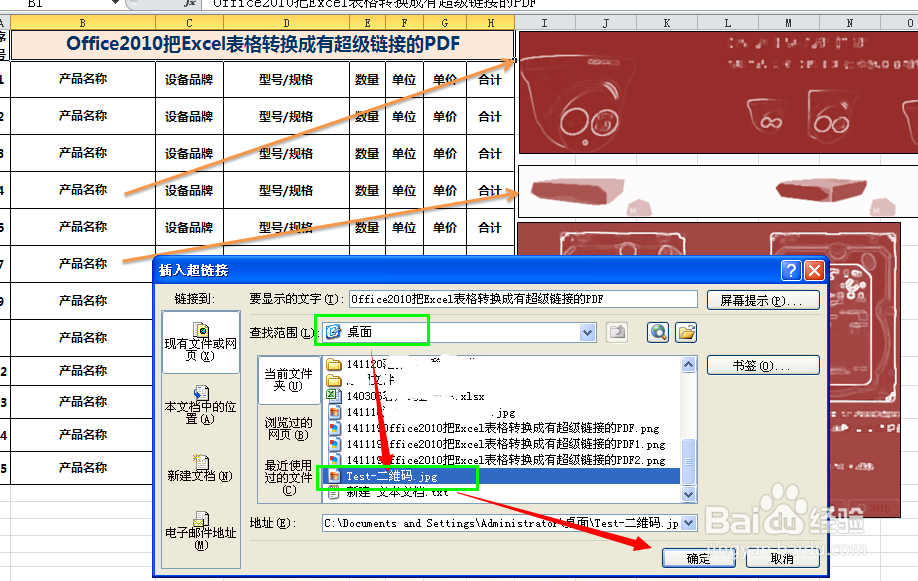Select Test-二维码.jpg file

[392, 476]
